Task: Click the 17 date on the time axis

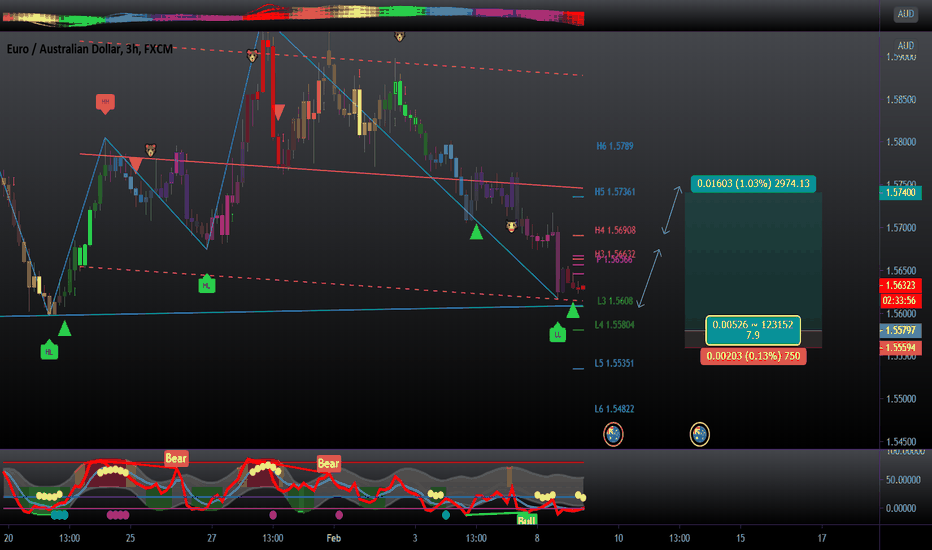Action: [821, 538]
